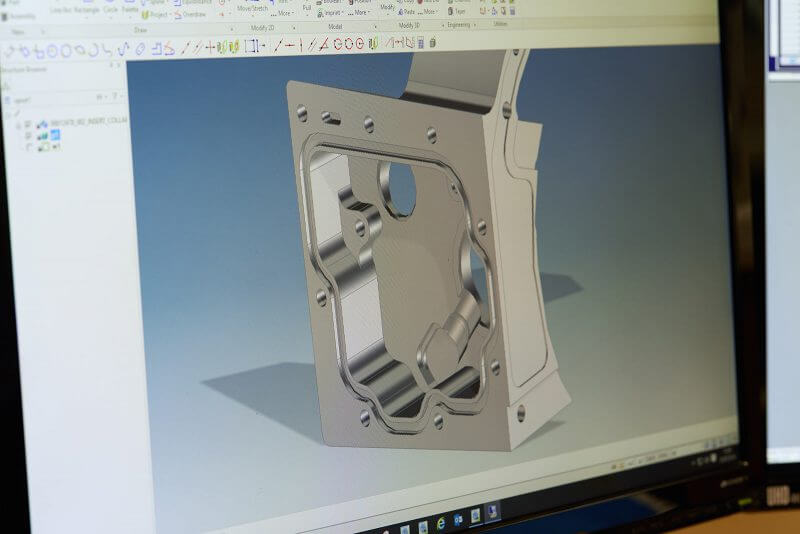Open Internet Explorer from the taskbar
The image size is (800, 534).
click(440, 522)
